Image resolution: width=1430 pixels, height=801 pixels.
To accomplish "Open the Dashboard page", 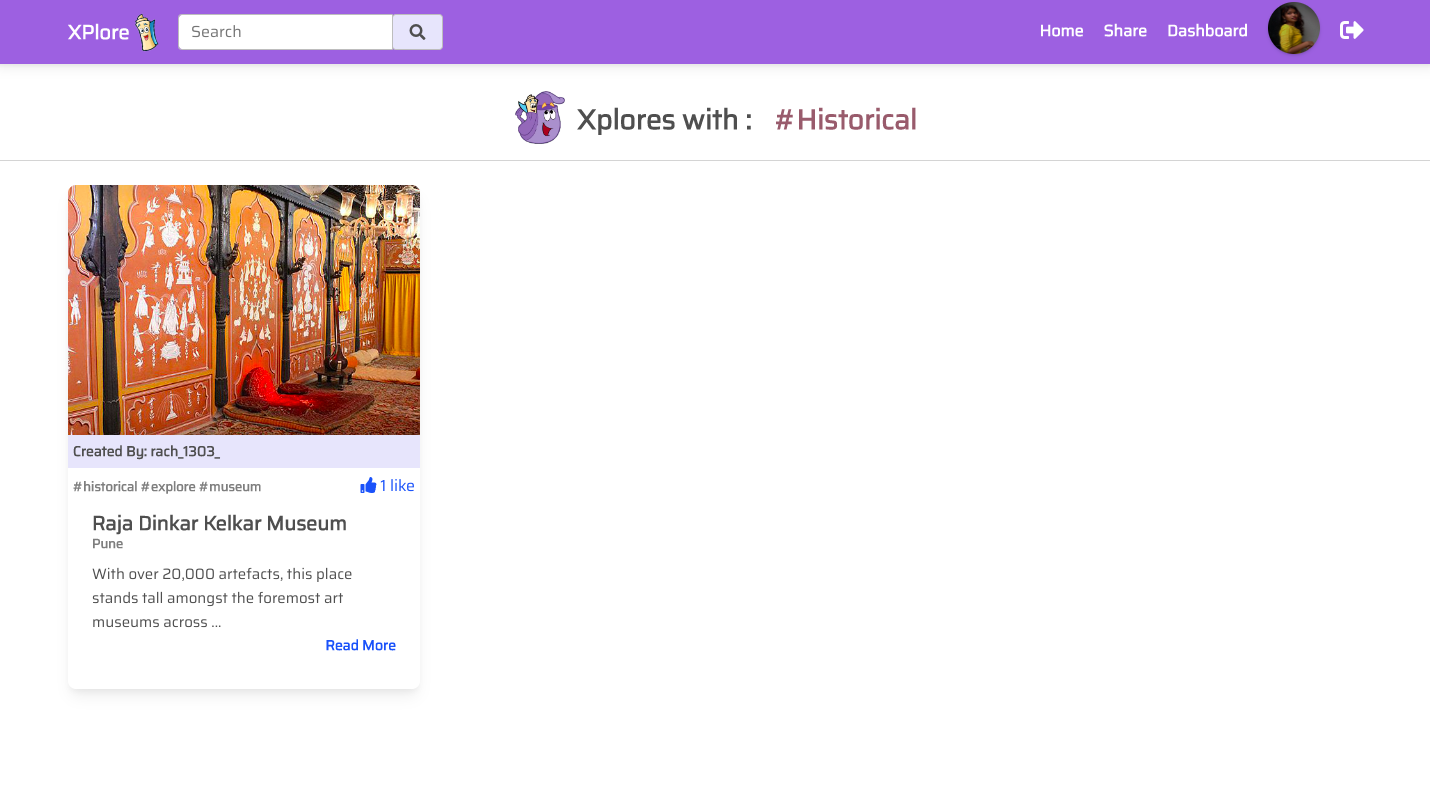I will click(x=1206, y=31).
